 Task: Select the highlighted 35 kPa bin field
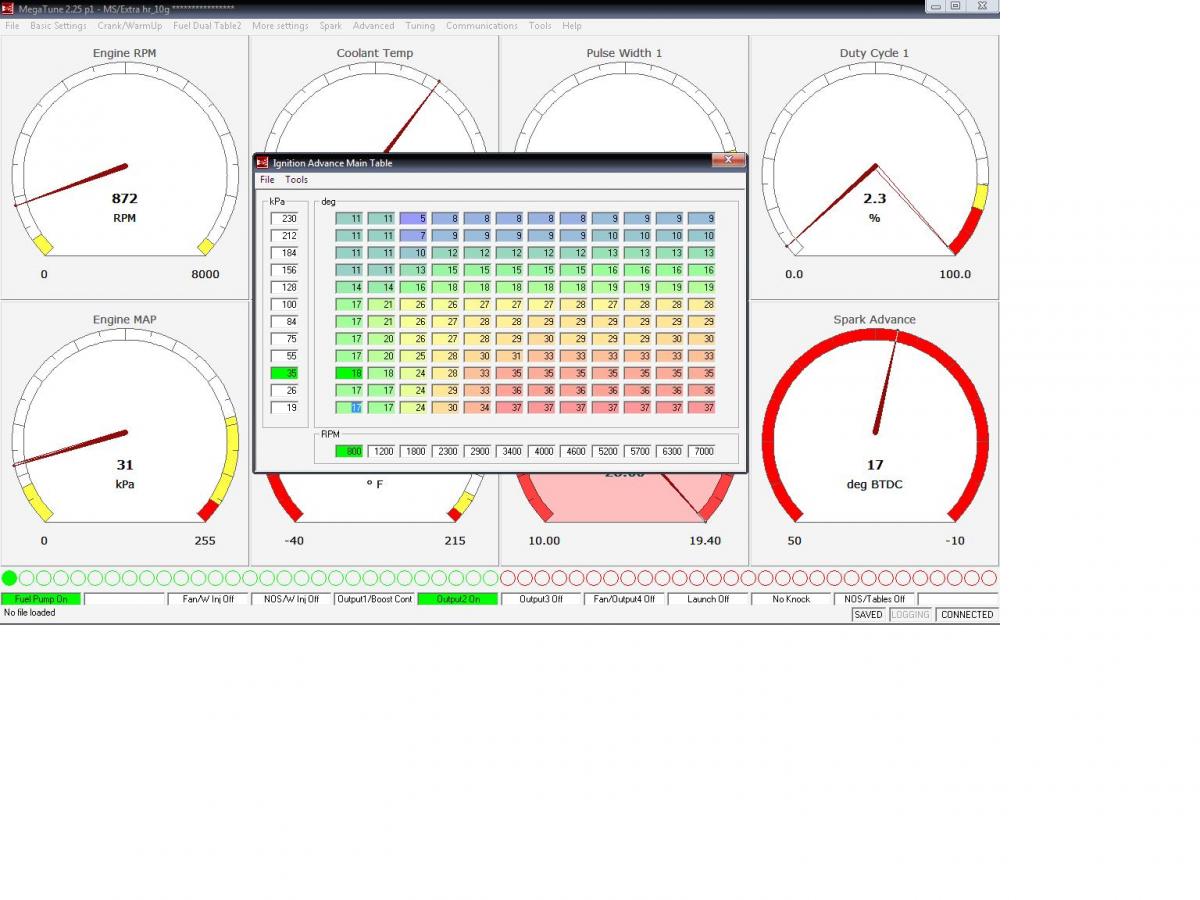click(284, 373)
